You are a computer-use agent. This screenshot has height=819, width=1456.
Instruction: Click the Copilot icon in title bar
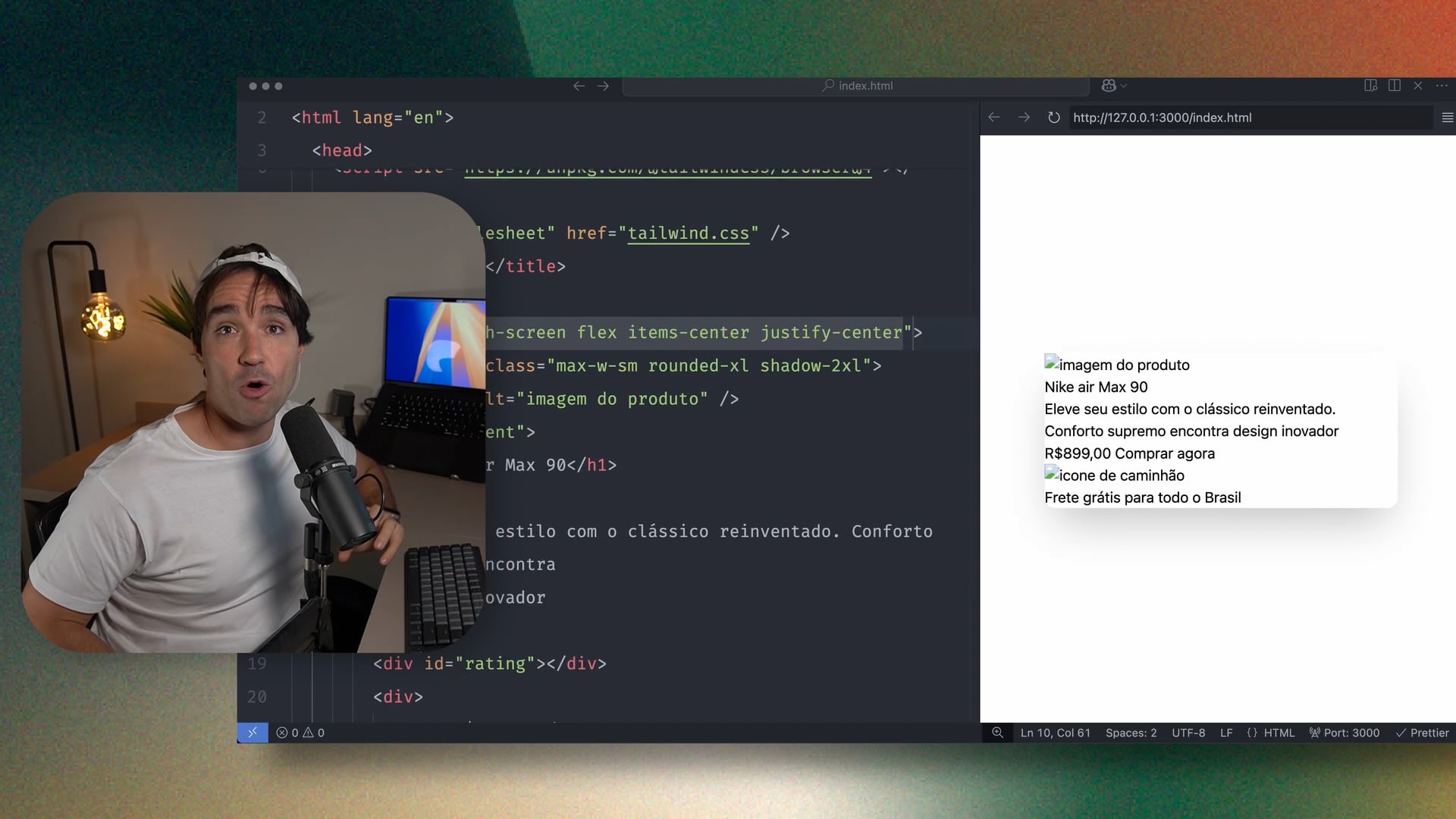click(x=1108, y=86)
